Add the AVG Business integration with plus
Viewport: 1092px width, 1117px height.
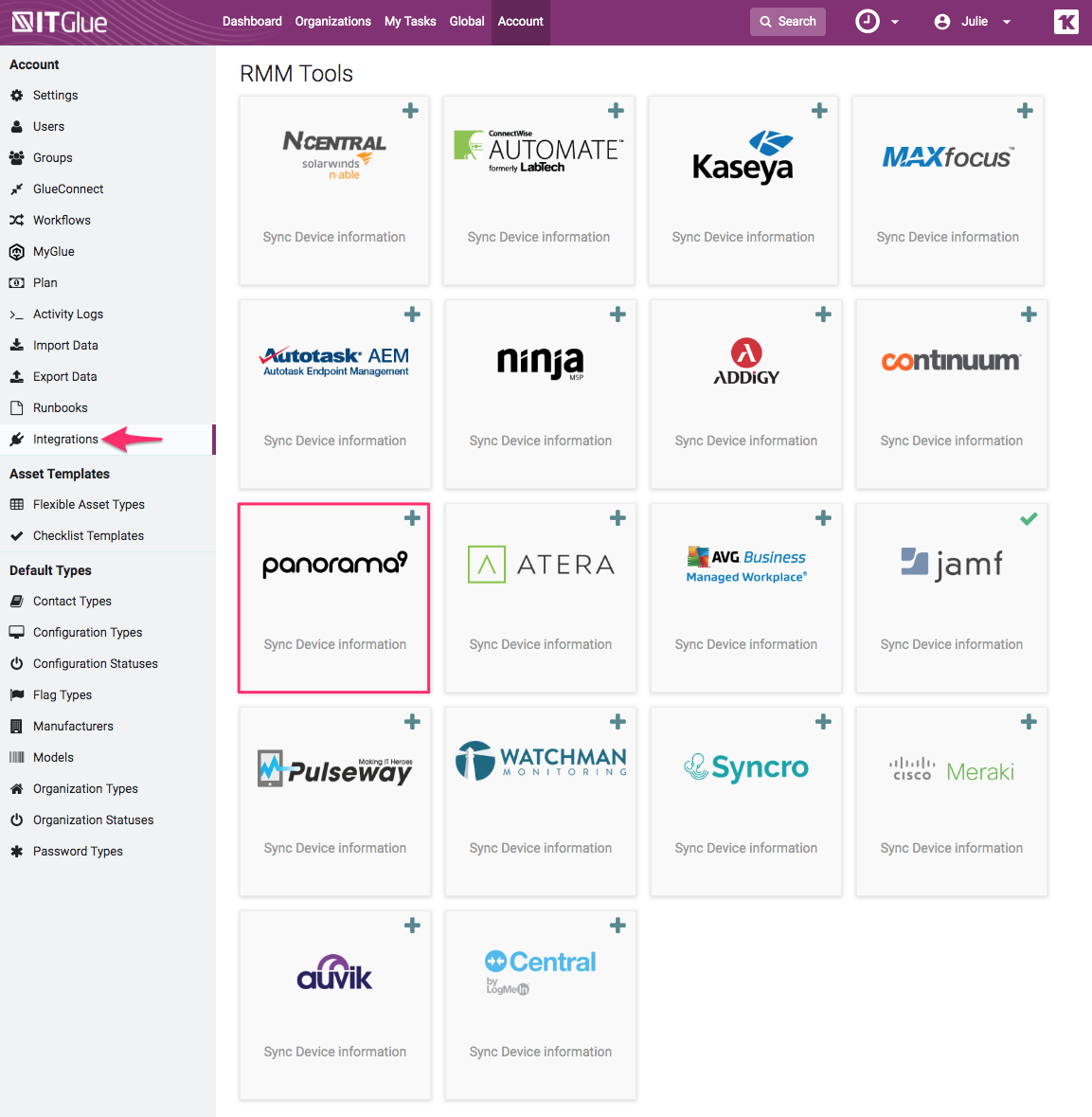coord(823,518)
